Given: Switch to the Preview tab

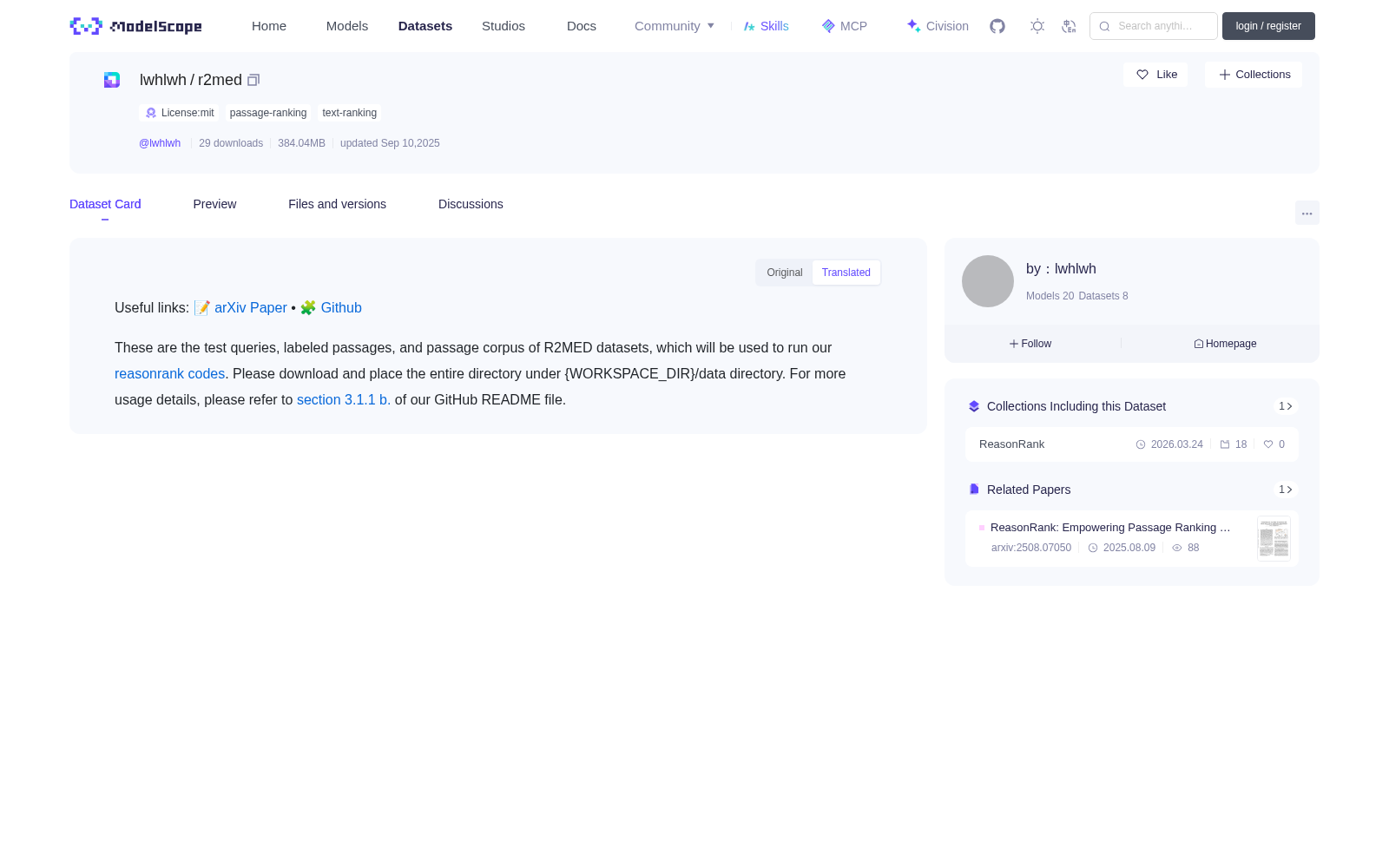Looking at the screenshot, I should click(x=214, y=204).
